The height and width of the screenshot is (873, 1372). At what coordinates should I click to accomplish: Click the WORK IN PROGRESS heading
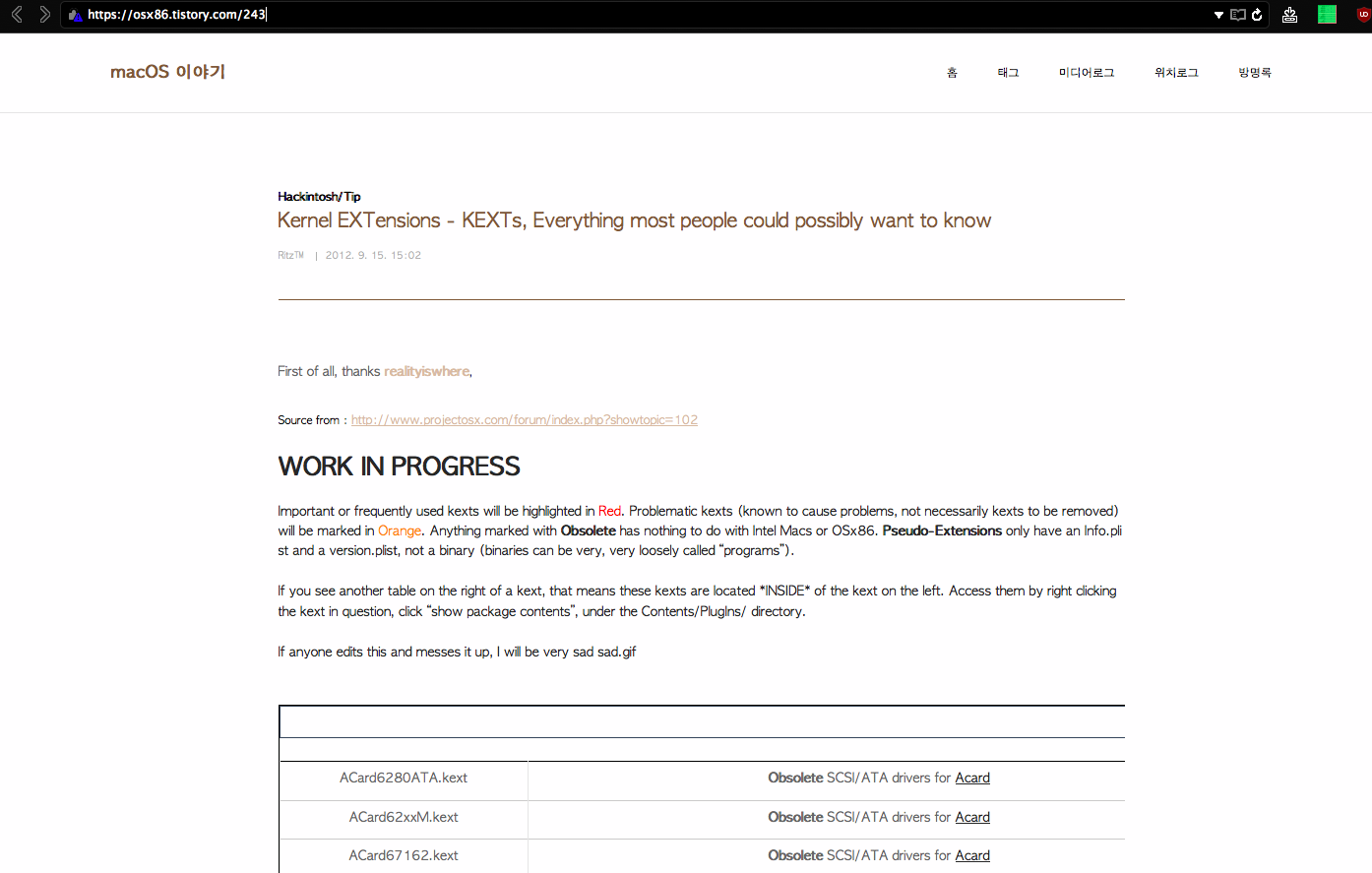(x=399, y=467)
